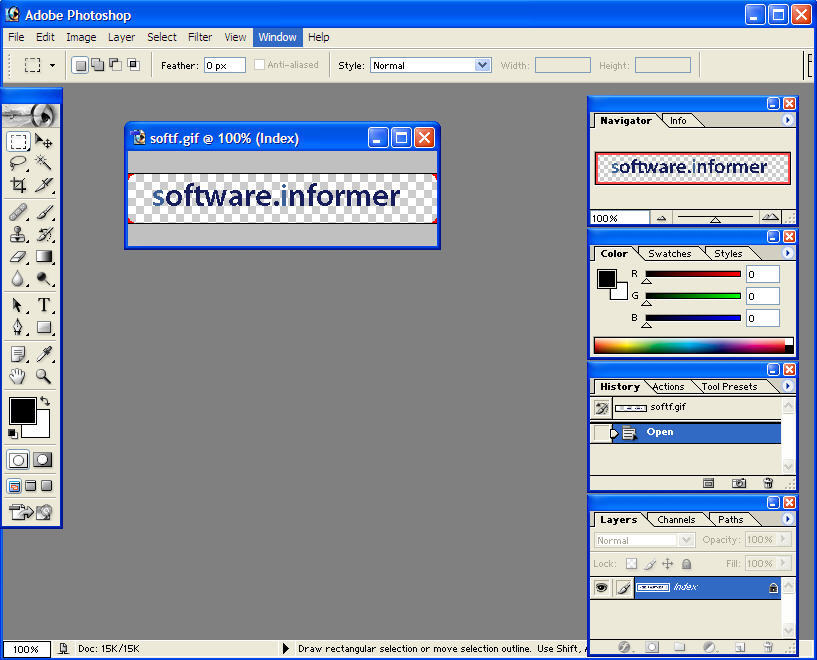Open the Color panel flyout menu
This screenshot has height=660, width=817.
[x=787, y=253]
